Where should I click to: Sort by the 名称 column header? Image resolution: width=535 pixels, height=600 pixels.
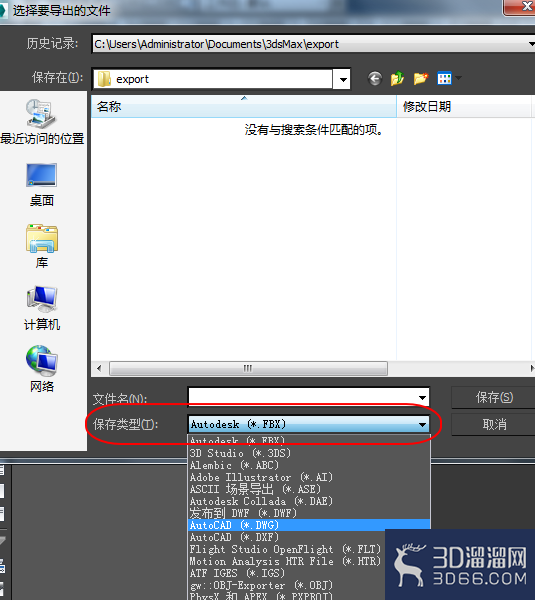point(244,106)
